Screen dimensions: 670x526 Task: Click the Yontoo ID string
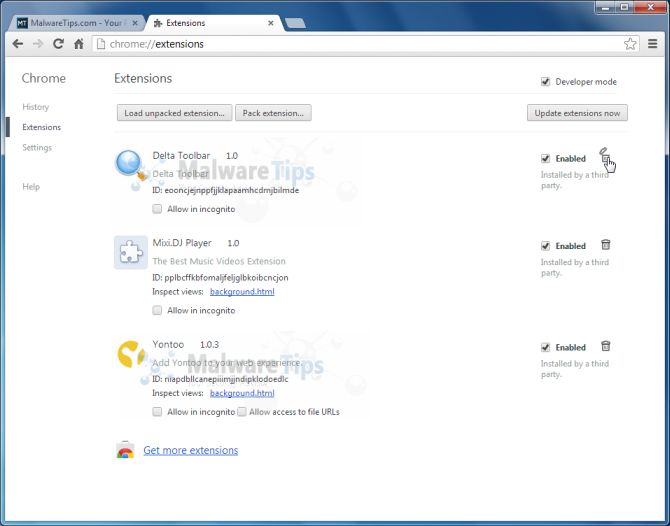pyautogui.click(x=226, y=379)
